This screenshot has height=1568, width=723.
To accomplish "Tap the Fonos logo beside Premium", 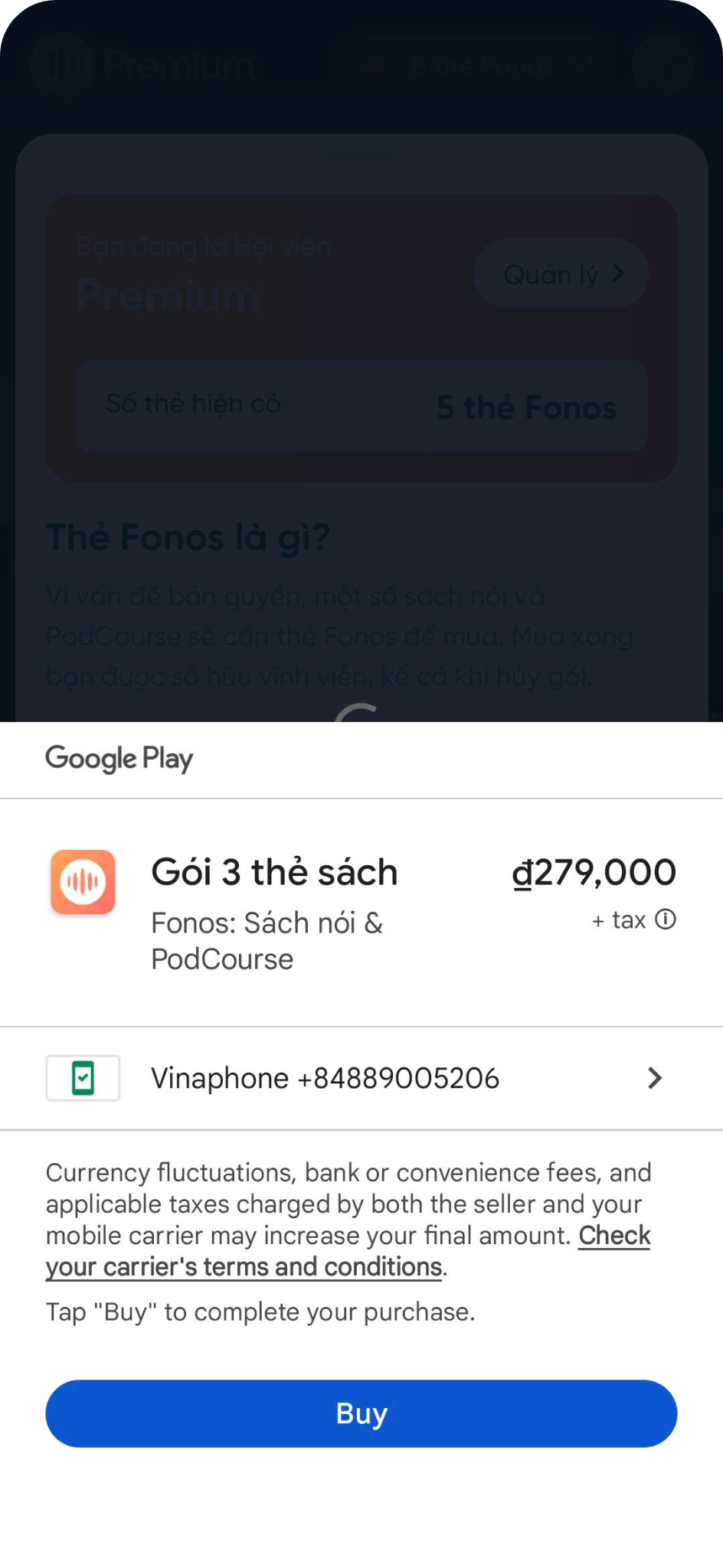I will pyautogui.click(x=62, y=66).
